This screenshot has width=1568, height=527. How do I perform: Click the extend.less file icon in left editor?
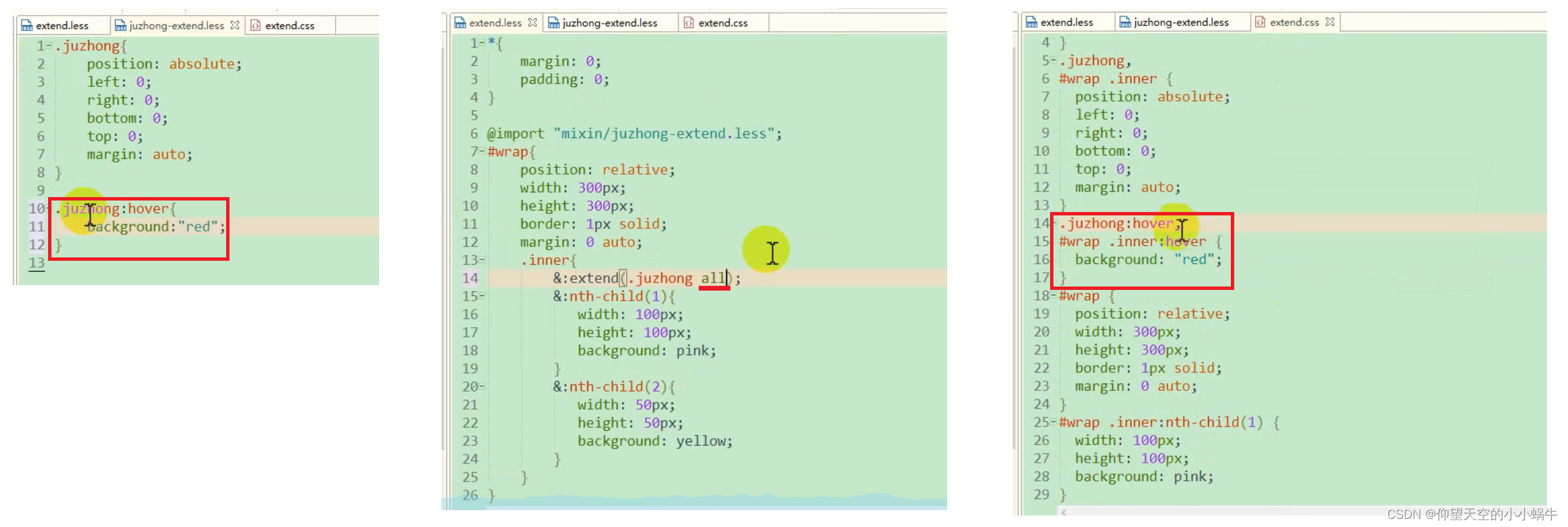[26, 26]
